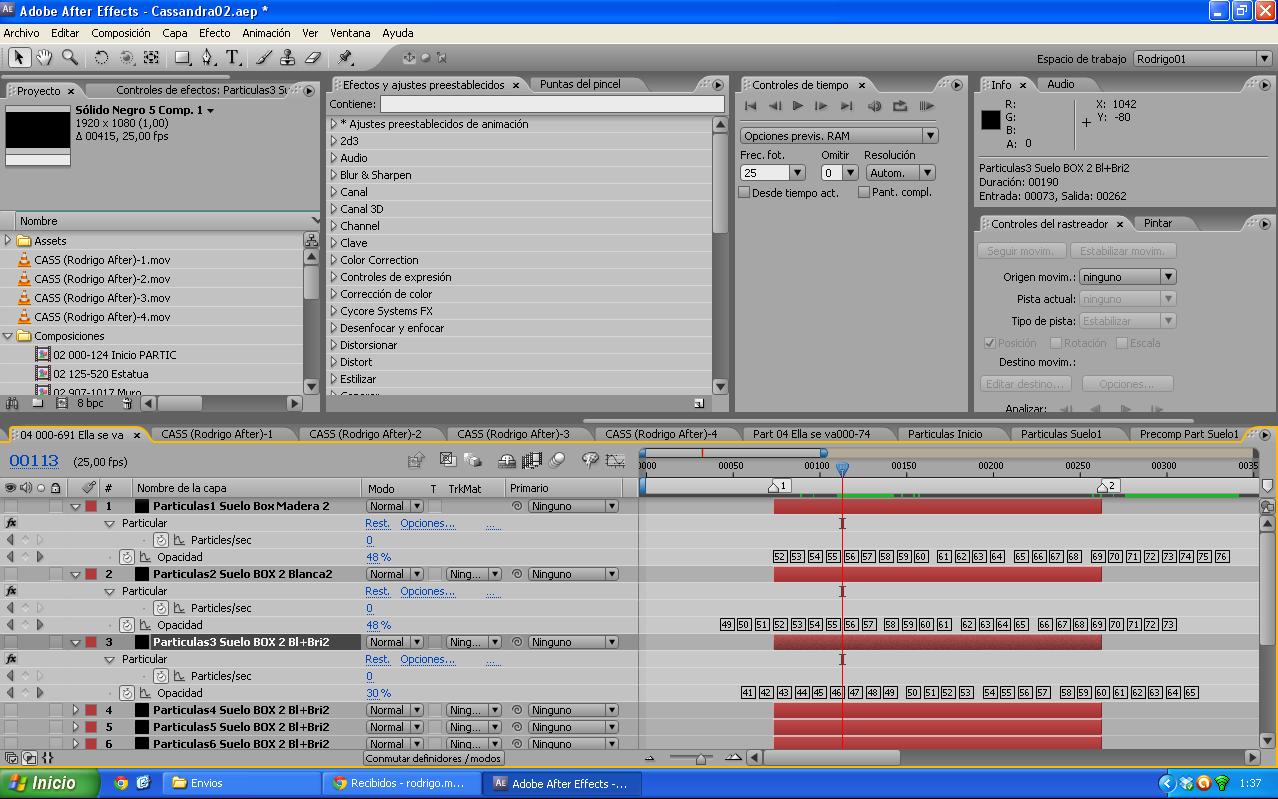Toggle Opacidad stopwatch for Particulas2 layer
Viewport: 1278px width, 799px height.
pyautogui.click(x=127, y=625)
